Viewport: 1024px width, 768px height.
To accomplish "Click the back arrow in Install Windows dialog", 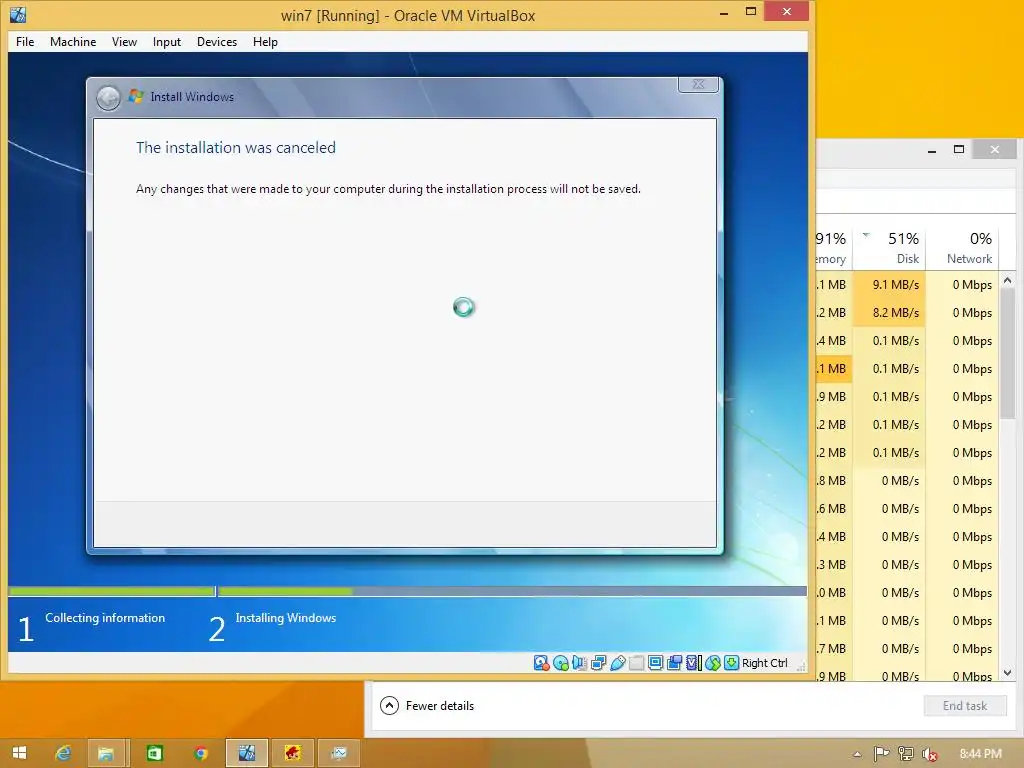I will 108,98.
